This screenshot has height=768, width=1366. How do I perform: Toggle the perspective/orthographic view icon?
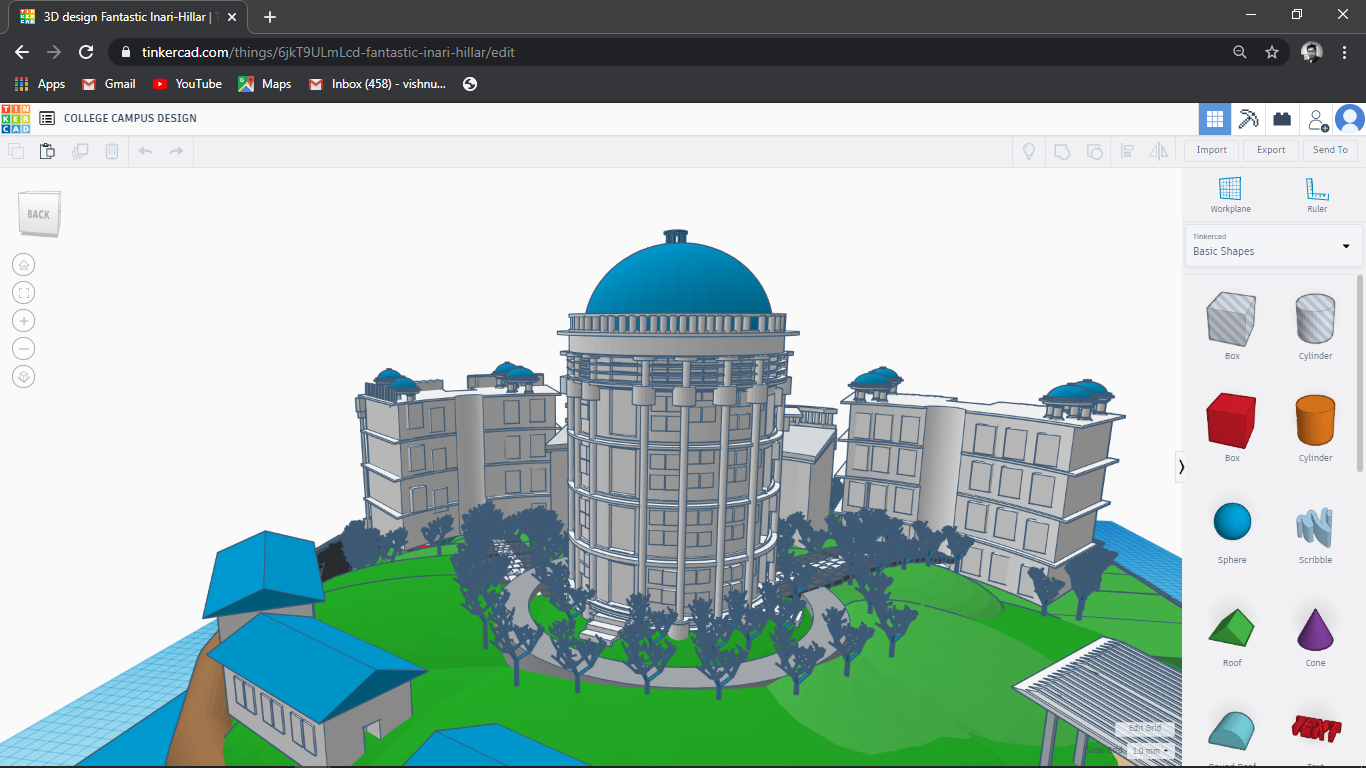point(24,377)
